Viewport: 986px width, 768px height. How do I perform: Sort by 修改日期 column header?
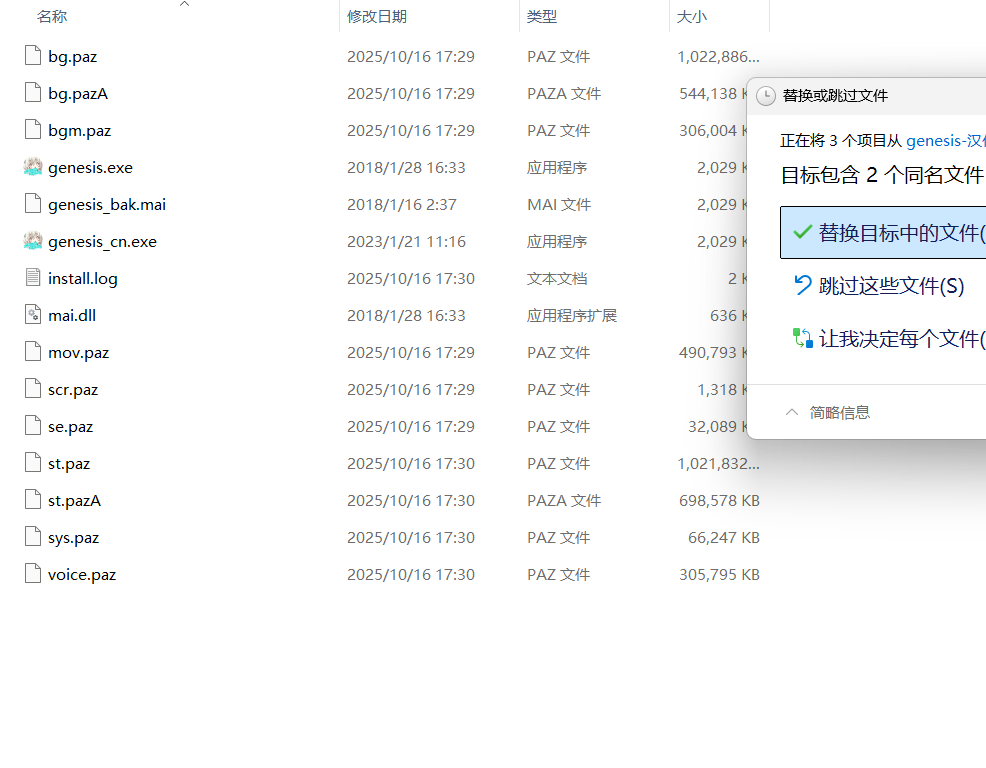(x=377, y=17)
